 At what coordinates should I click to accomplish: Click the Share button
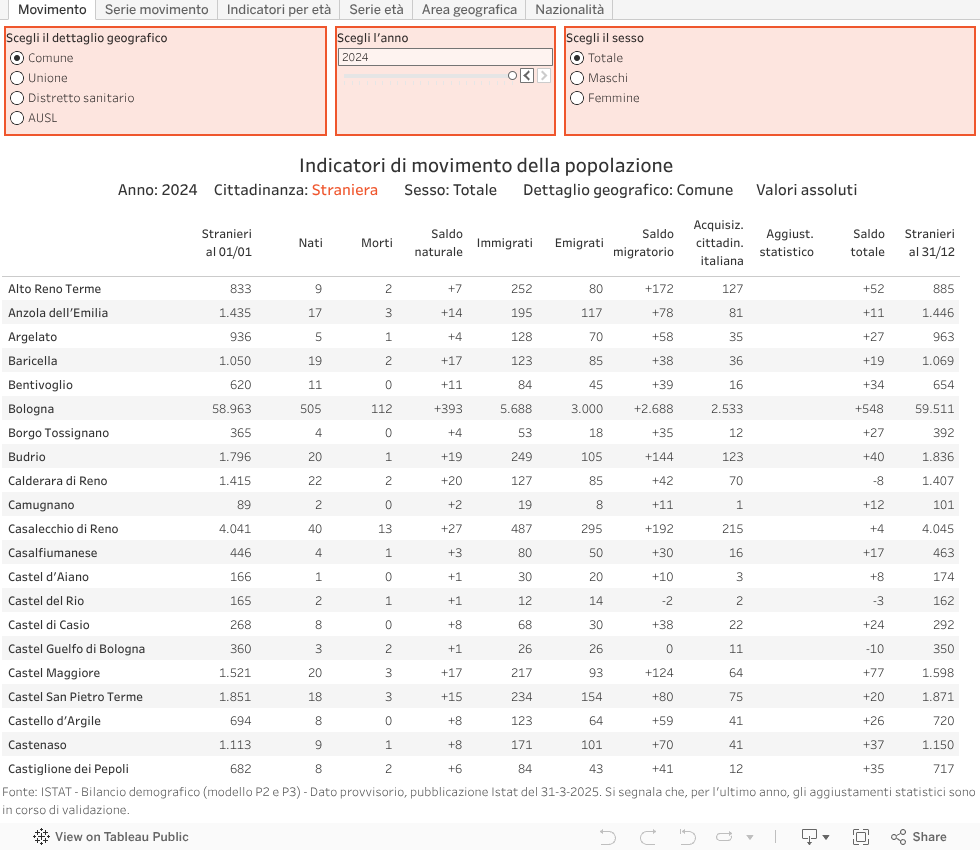[x=918, y=837]
